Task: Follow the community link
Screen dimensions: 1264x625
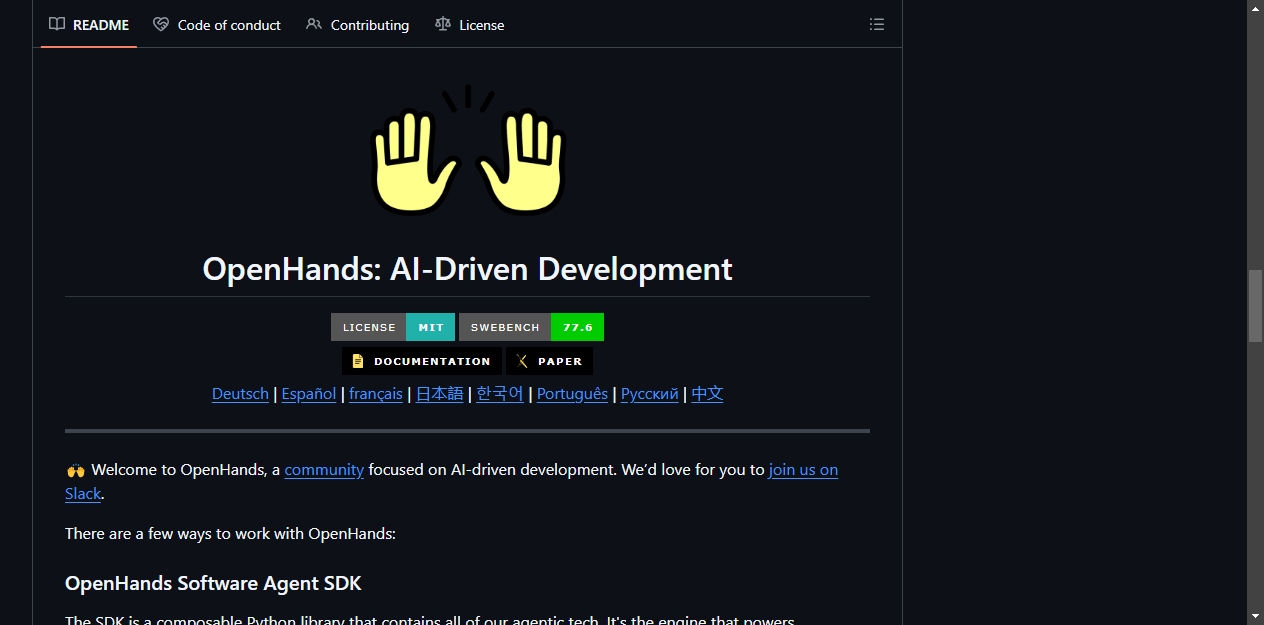Action: tap(324, 470)
